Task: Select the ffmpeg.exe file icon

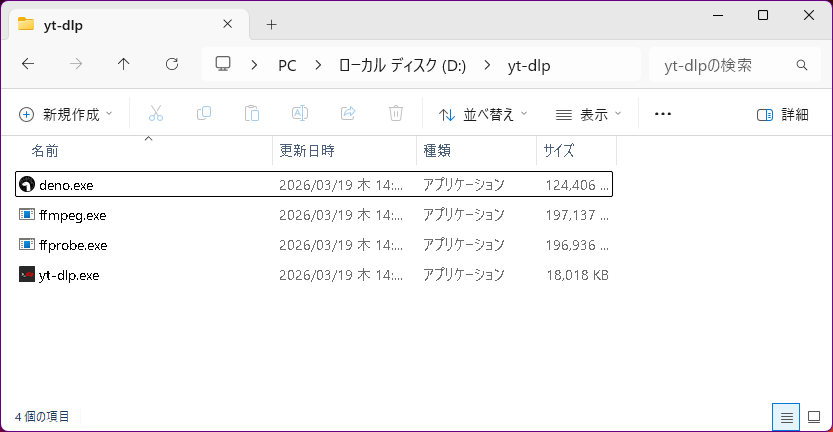Action: 27,214
